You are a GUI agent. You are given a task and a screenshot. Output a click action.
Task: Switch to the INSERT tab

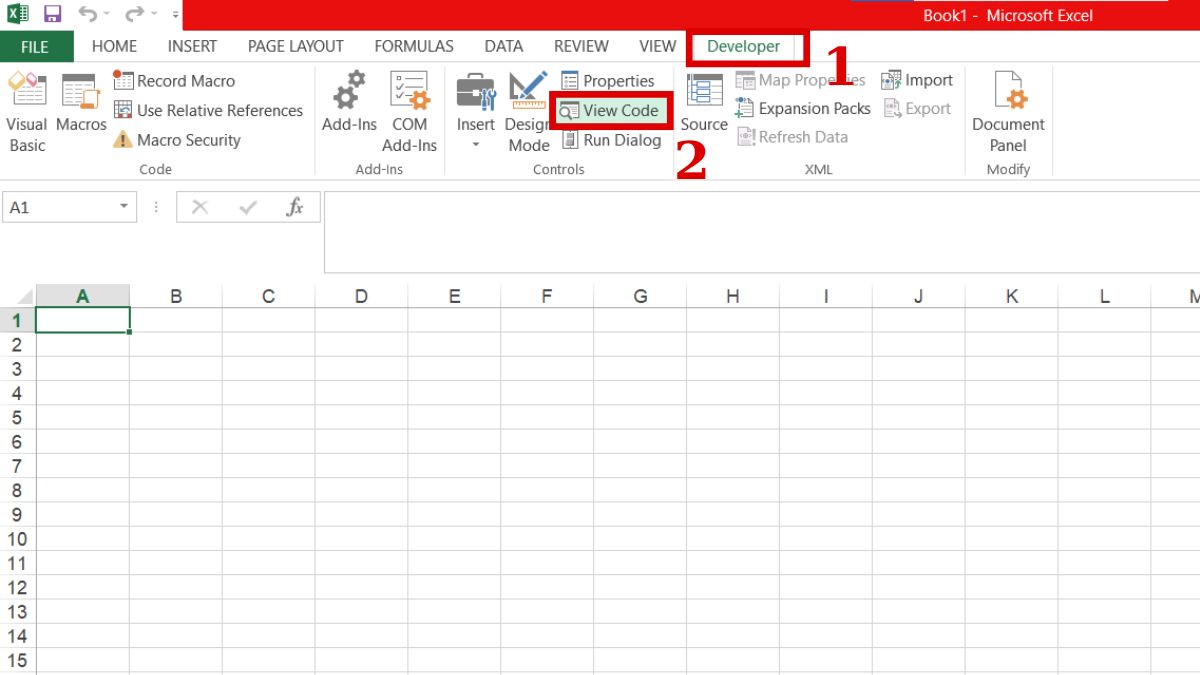[x=192, y=46]
